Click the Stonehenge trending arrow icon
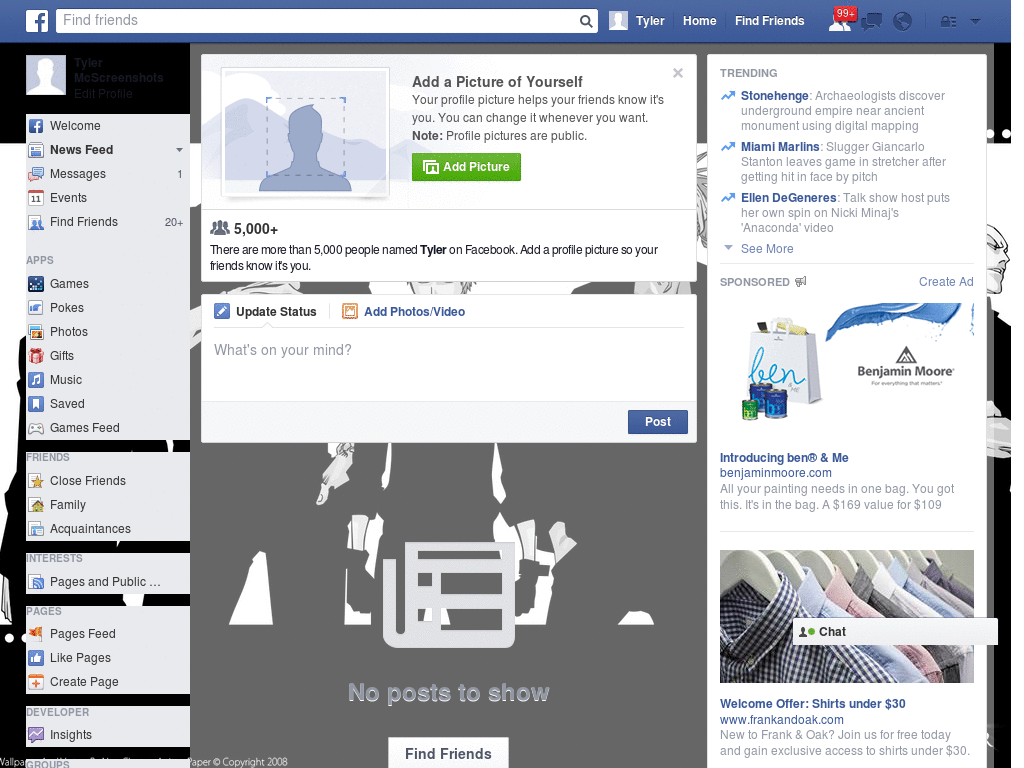The width and height of the screenshot is (1024, 768). [x=728, y=96]
